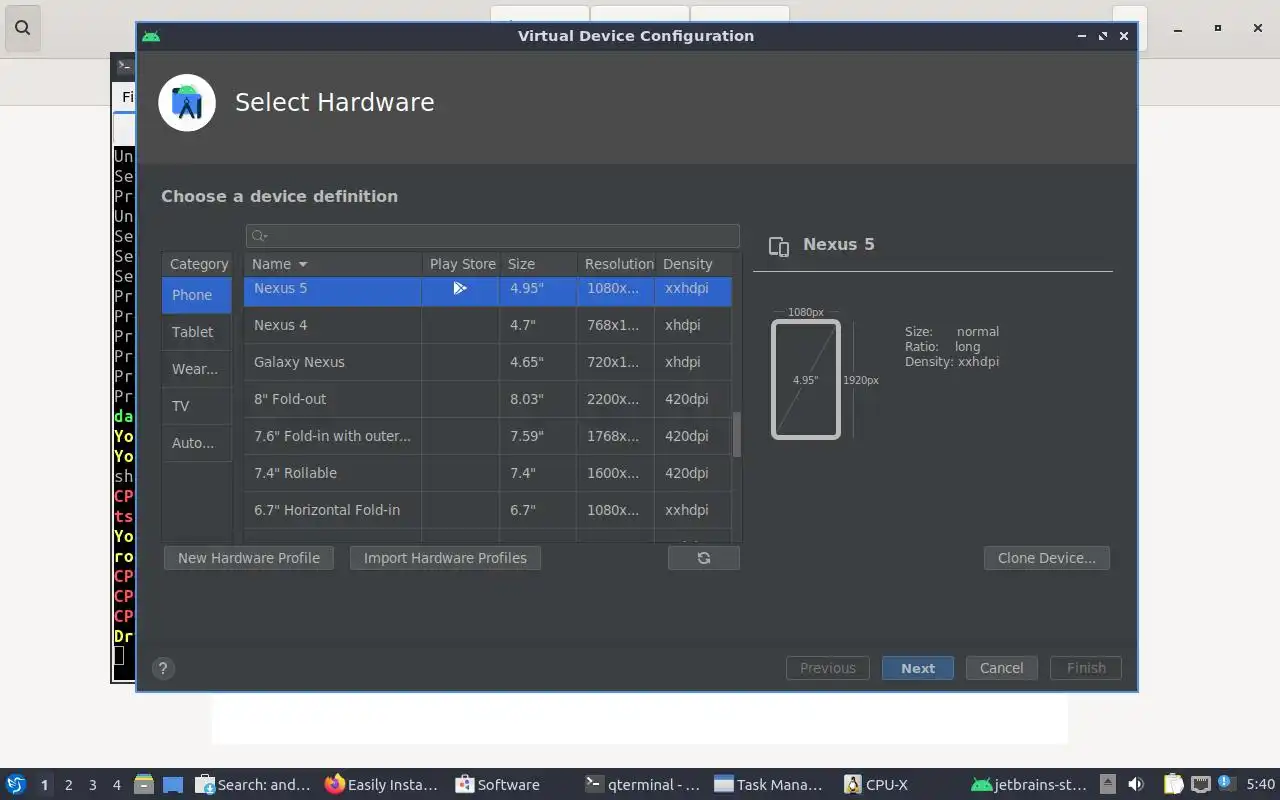Click the 8.03" size cell
The image size is (1280, 800).
pyautogui.click(x=538, y=399)
